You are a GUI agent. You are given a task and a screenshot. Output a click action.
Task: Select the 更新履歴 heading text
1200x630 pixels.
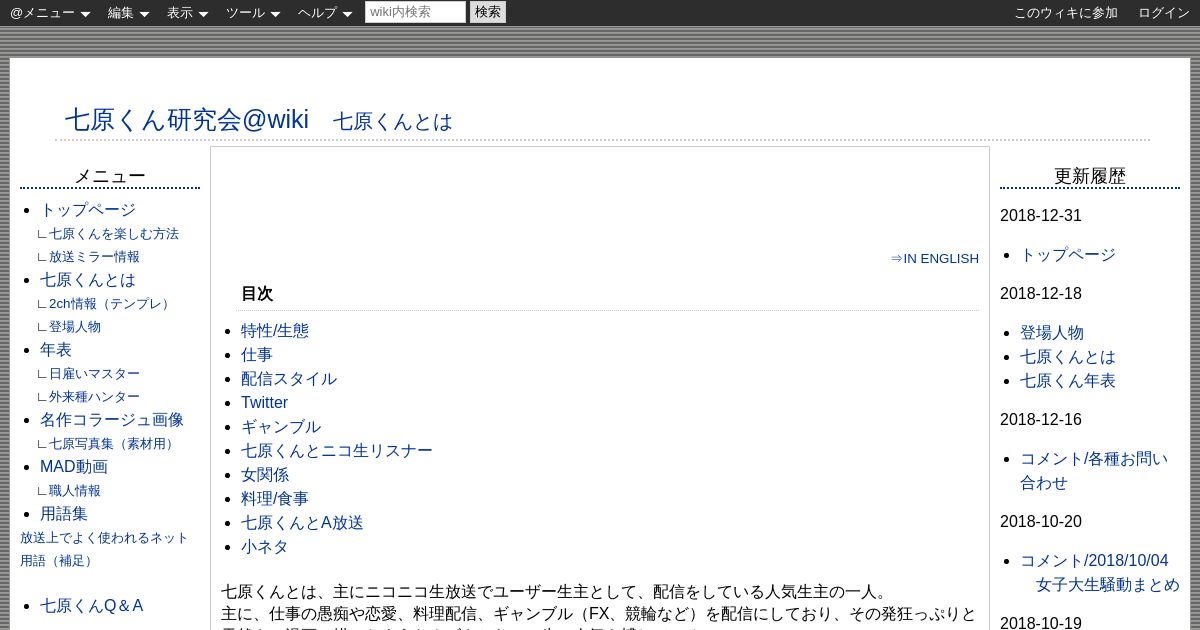1090,176
